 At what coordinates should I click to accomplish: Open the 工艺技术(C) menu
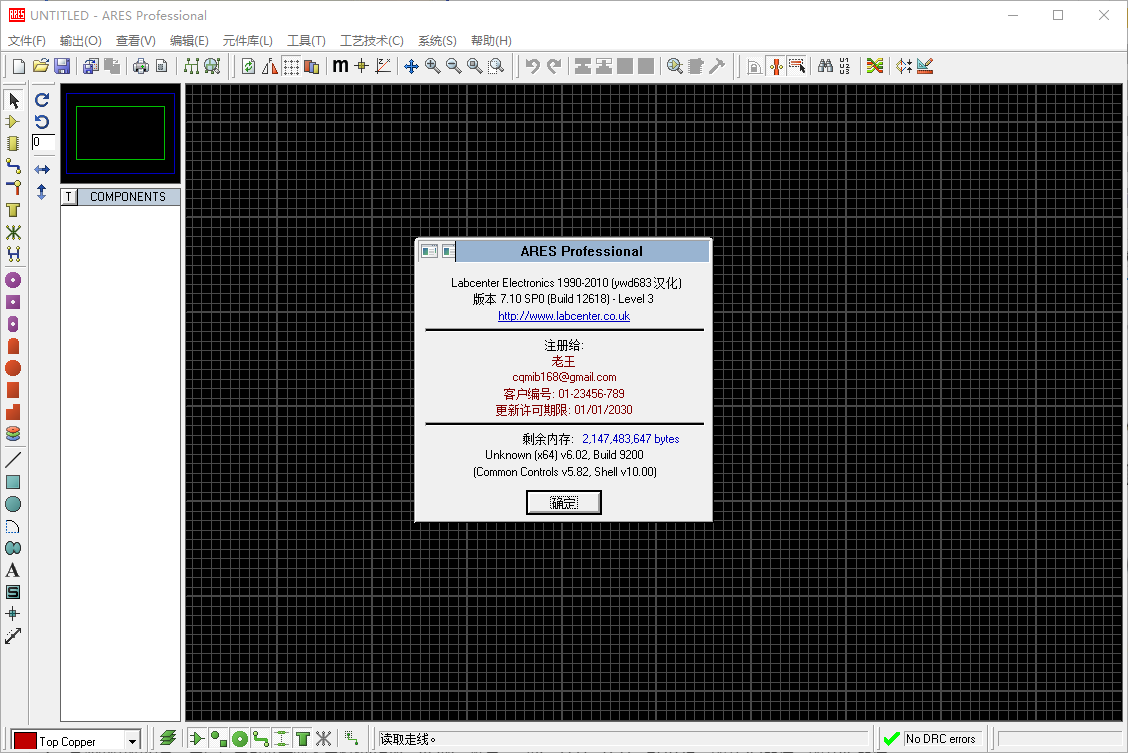[372, 41]
